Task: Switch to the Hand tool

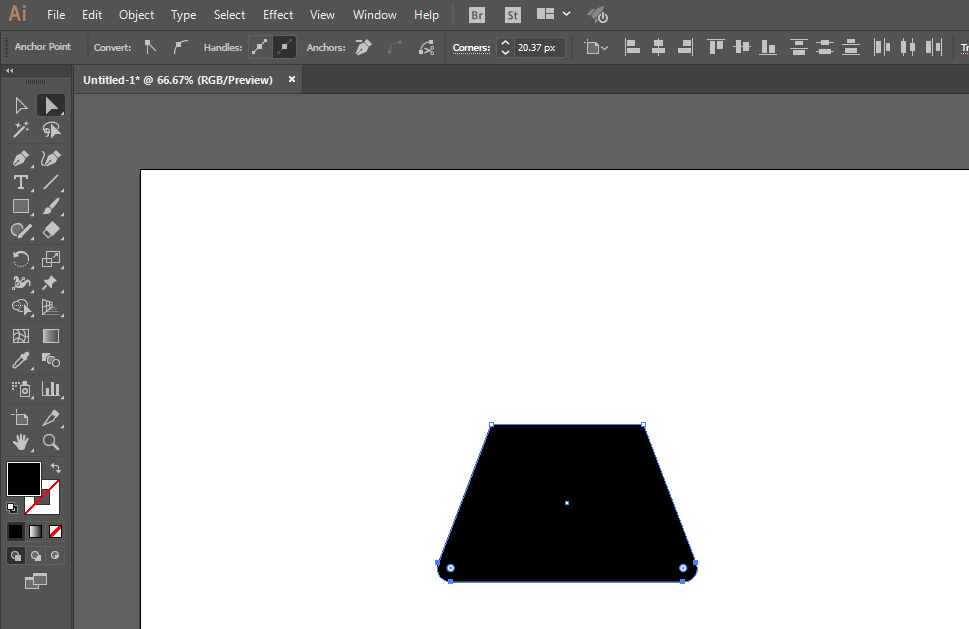Action: (x=20, y=441)
